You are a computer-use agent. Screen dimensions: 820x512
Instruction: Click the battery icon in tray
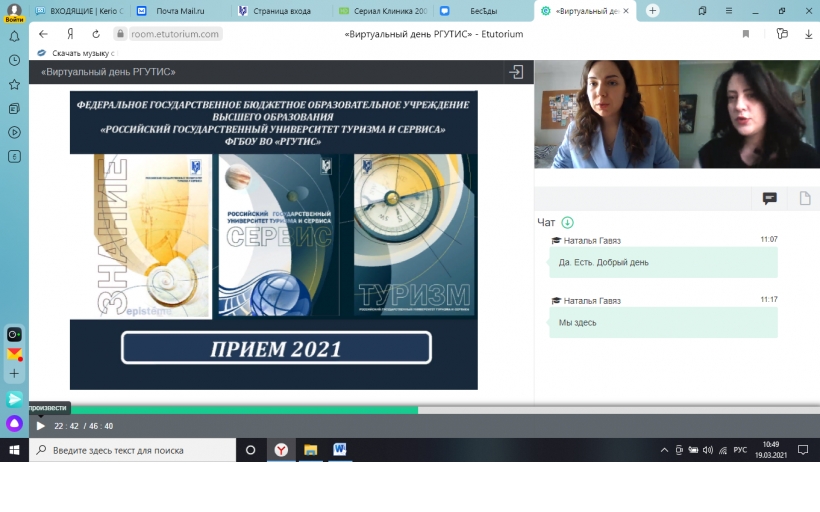[693, 450]
